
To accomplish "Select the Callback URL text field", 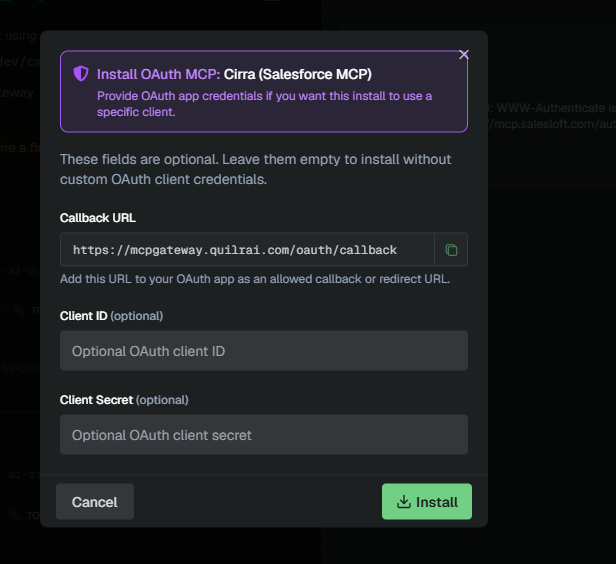I will pyautogui.click(x=247, y=250).
